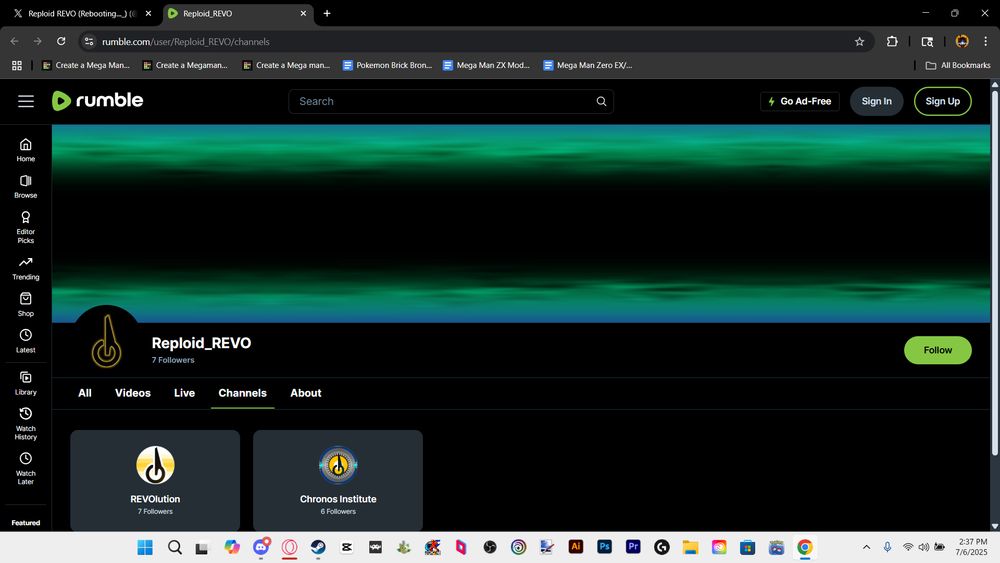Open the Mega Man Zero EX/... bookmark

click(x=588, y=65)
